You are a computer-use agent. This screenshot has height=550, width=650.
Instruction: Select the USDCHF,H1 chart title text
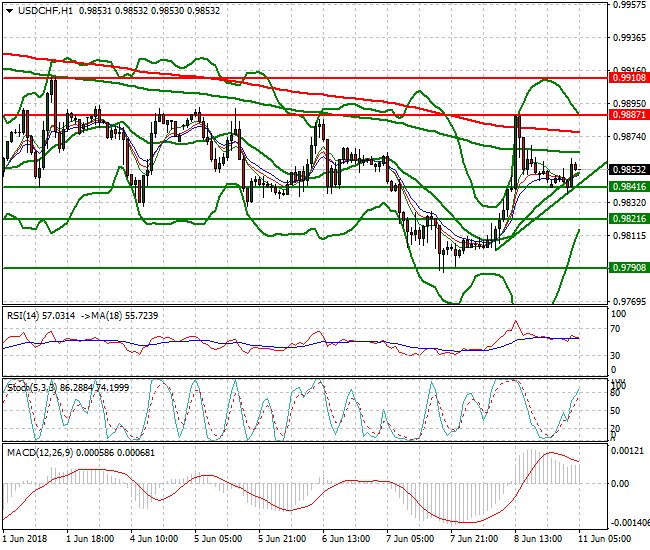(x=45, y=11)
